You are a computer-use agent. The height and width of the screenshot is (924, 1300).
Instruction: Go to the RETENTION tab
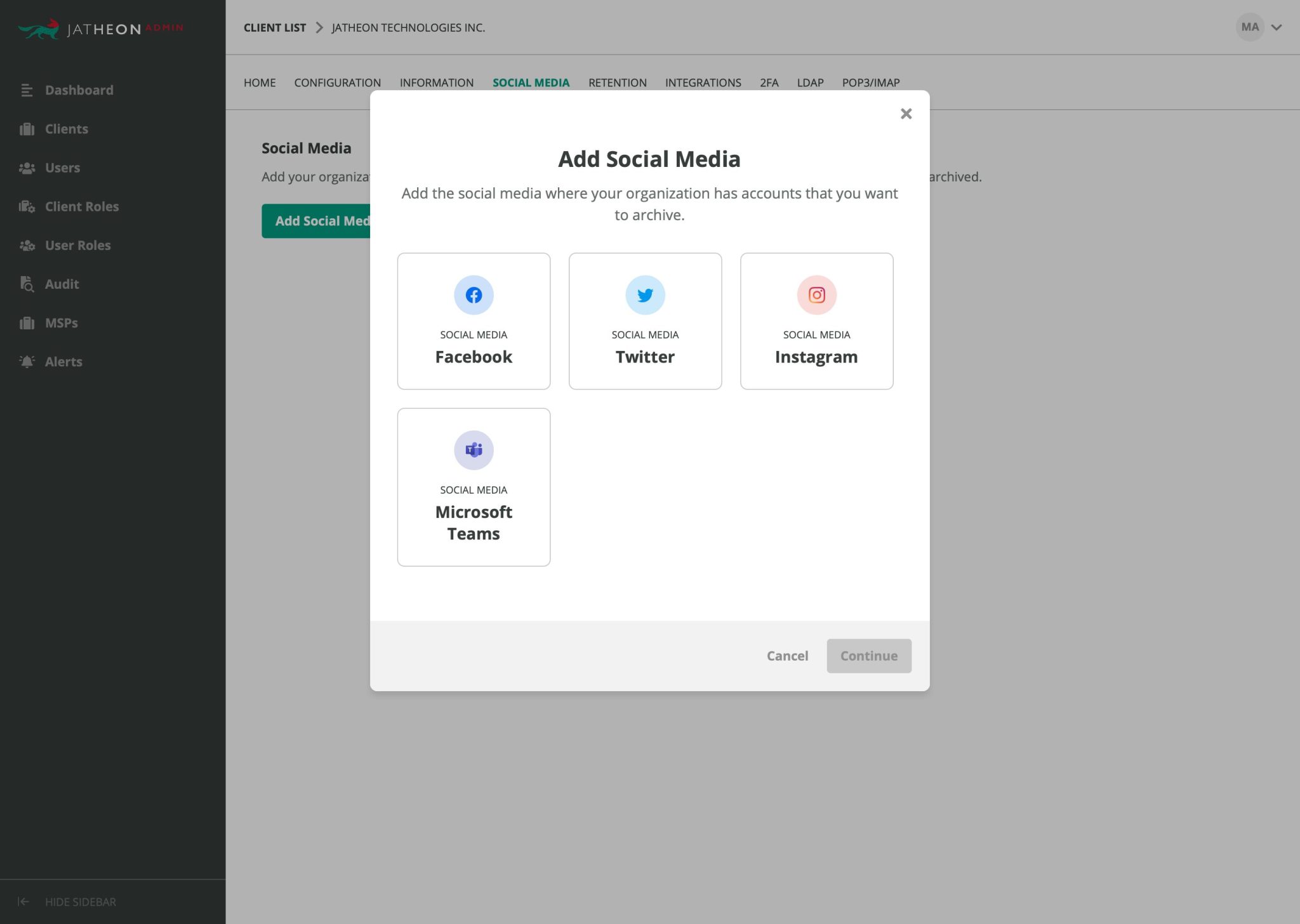click(x=617, y=82)
